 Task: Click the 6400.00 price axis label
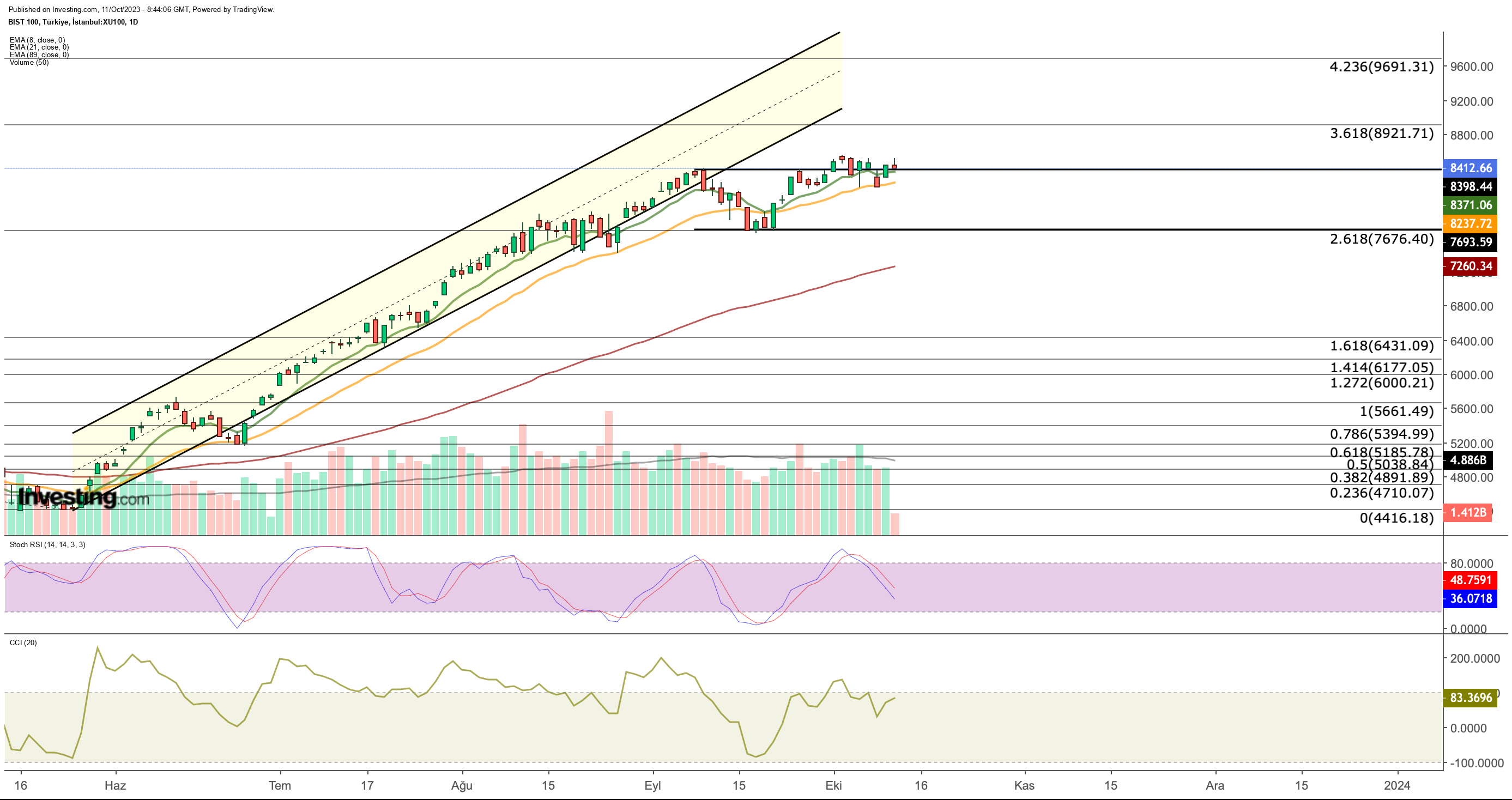click(x=1472, y=341)
